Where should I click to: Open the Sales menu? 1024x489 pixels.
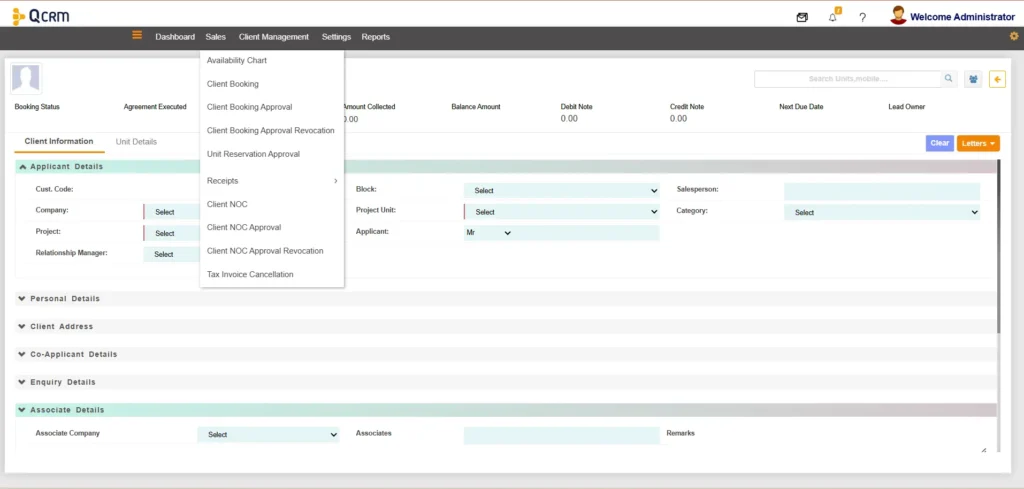click(x=216, y=37)
